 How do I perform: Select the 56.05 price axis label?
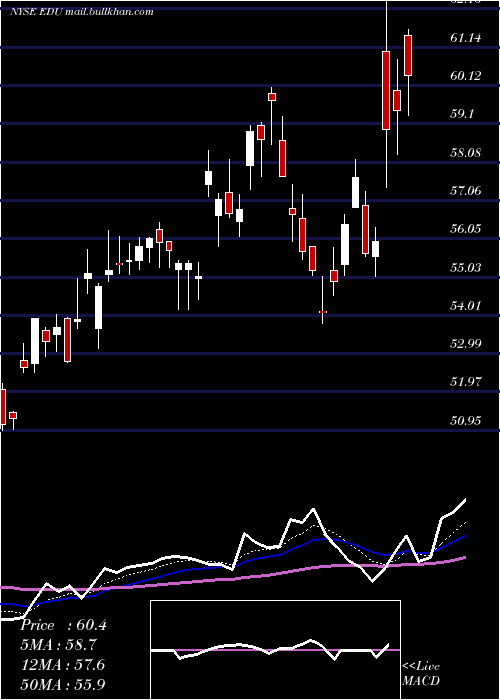(x=466, y=229)
